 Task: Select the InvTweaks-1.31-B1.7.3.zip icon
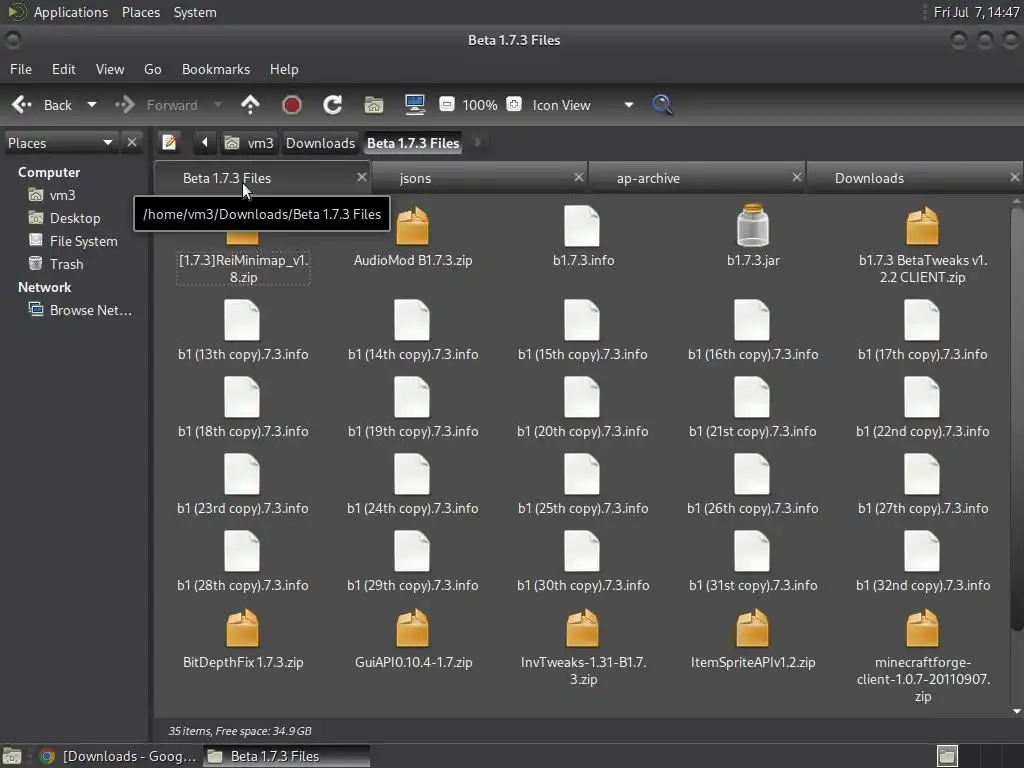tap(583, 628)
